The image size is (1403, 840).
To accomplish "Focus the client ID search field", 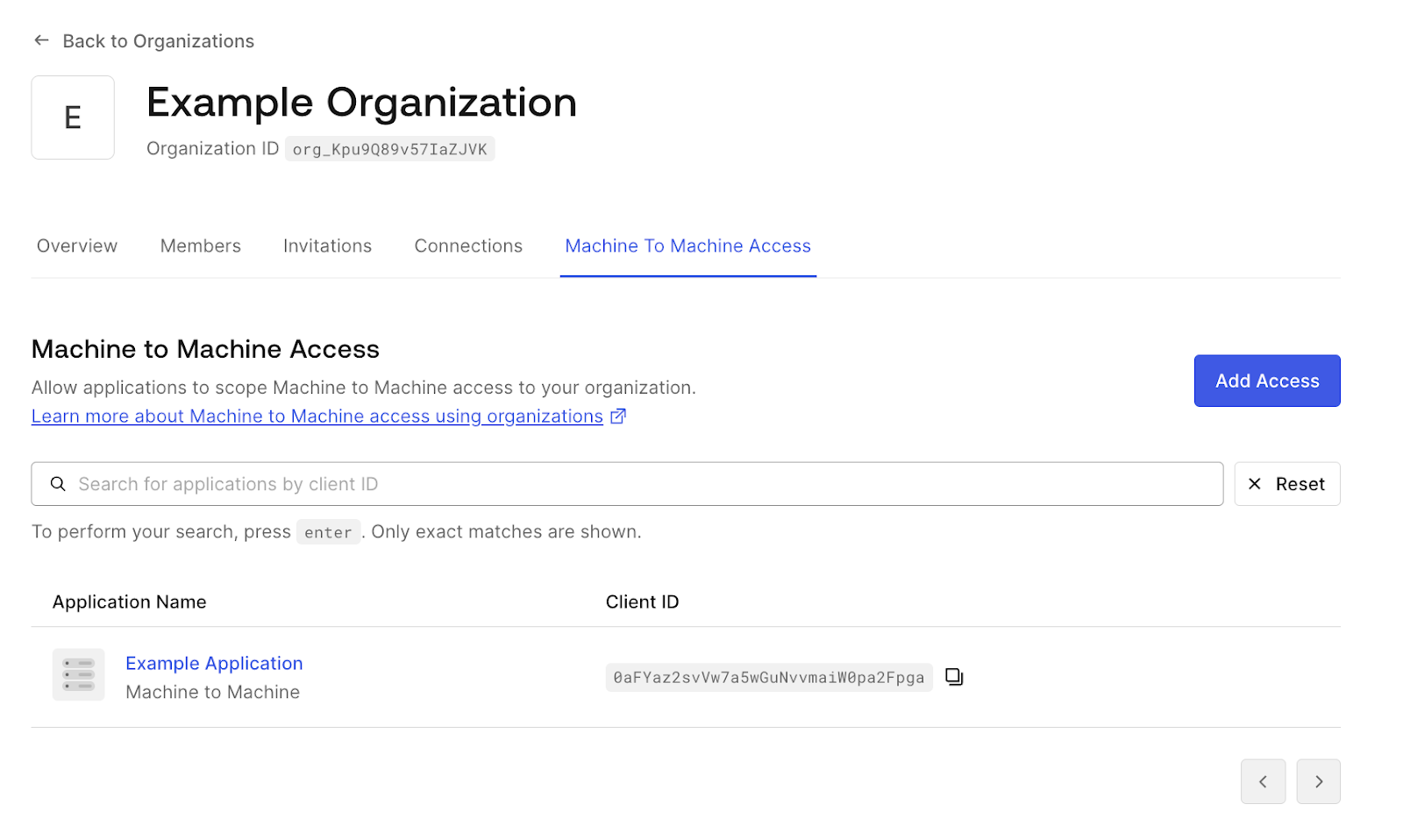I will 627,484.
